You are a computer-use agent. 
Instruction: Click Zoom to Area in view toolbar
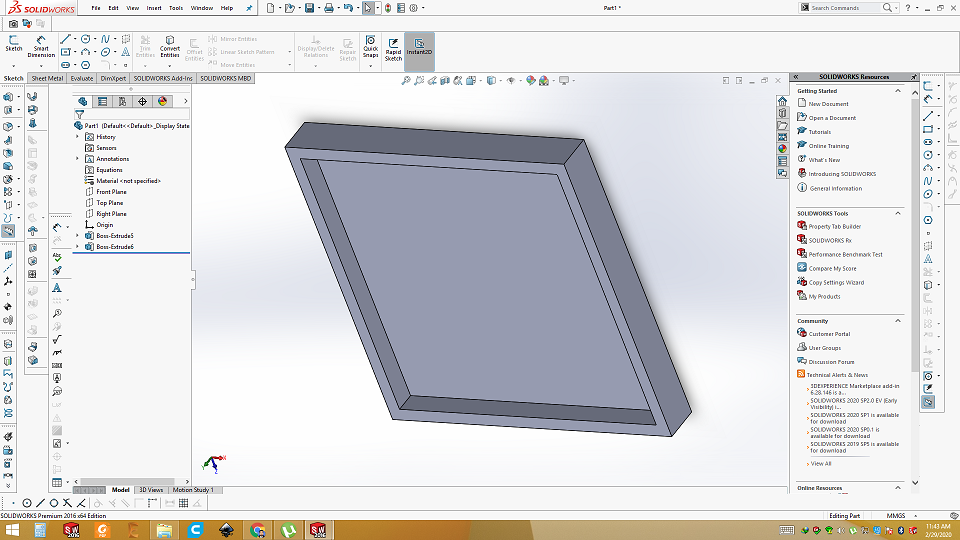point(419,81)
